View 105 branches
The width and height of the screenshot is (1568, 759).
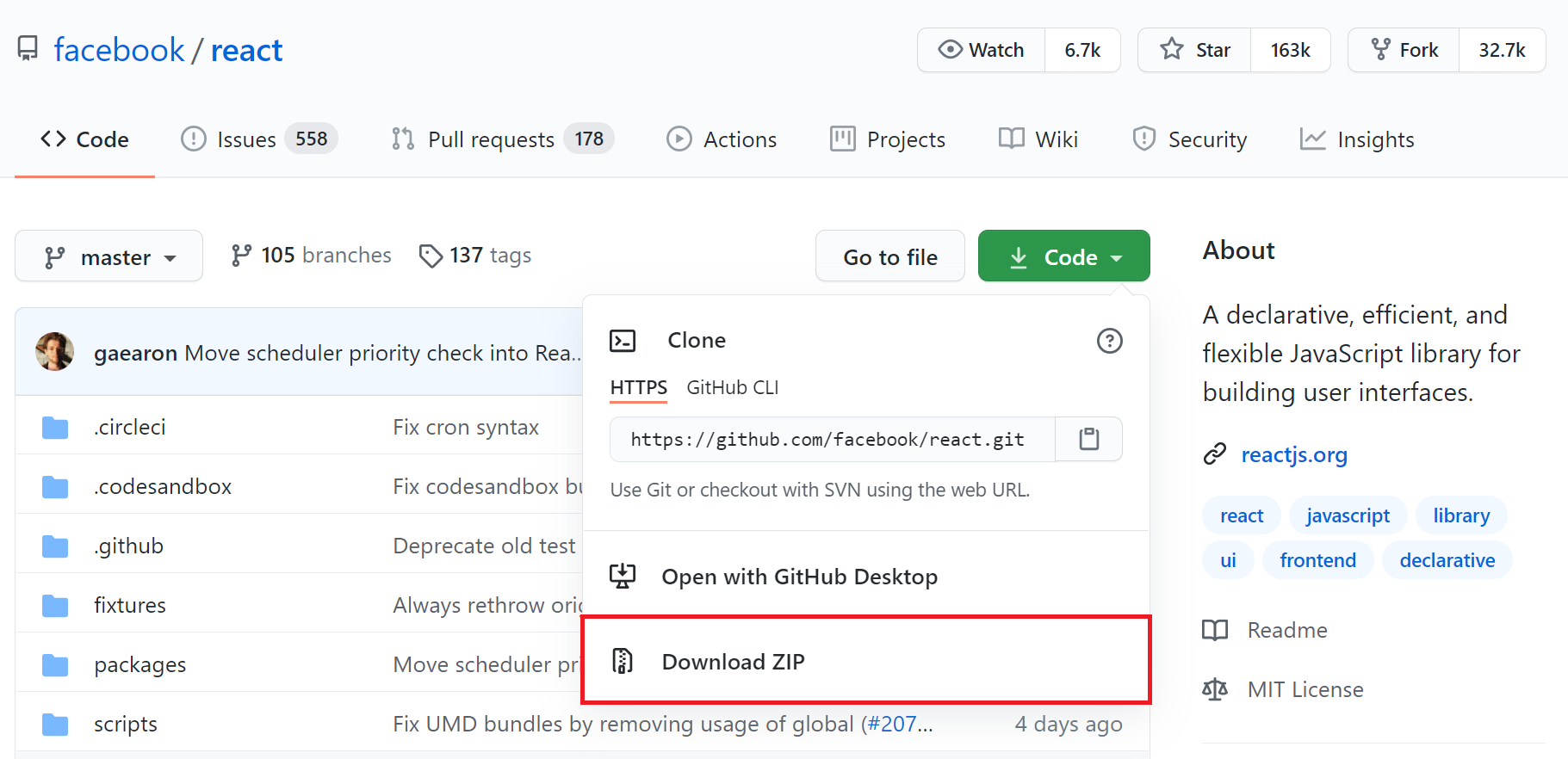coord(311,256)
